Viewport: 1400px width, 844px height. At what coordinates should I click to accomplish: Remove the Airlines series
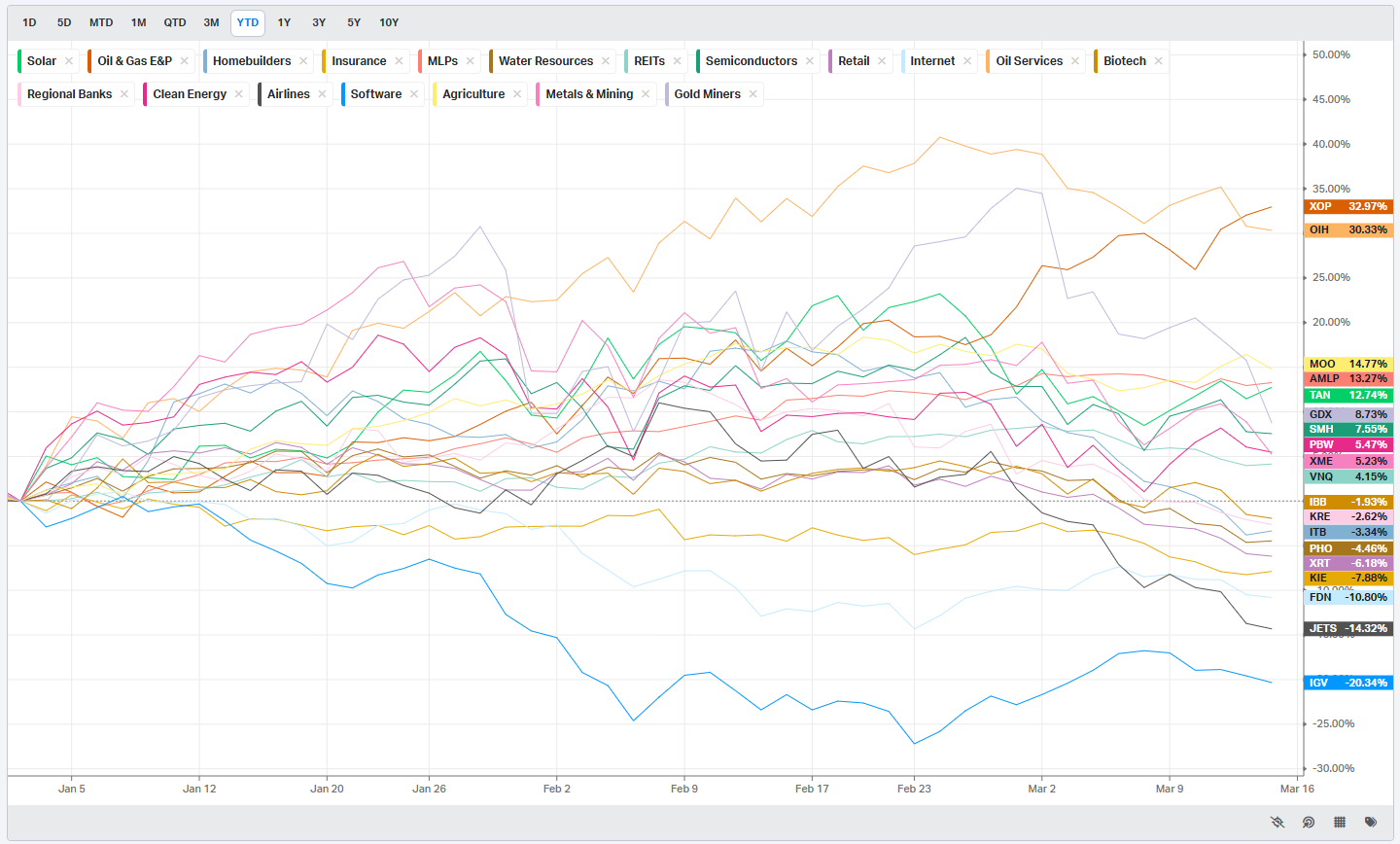[x=322, y=93]
